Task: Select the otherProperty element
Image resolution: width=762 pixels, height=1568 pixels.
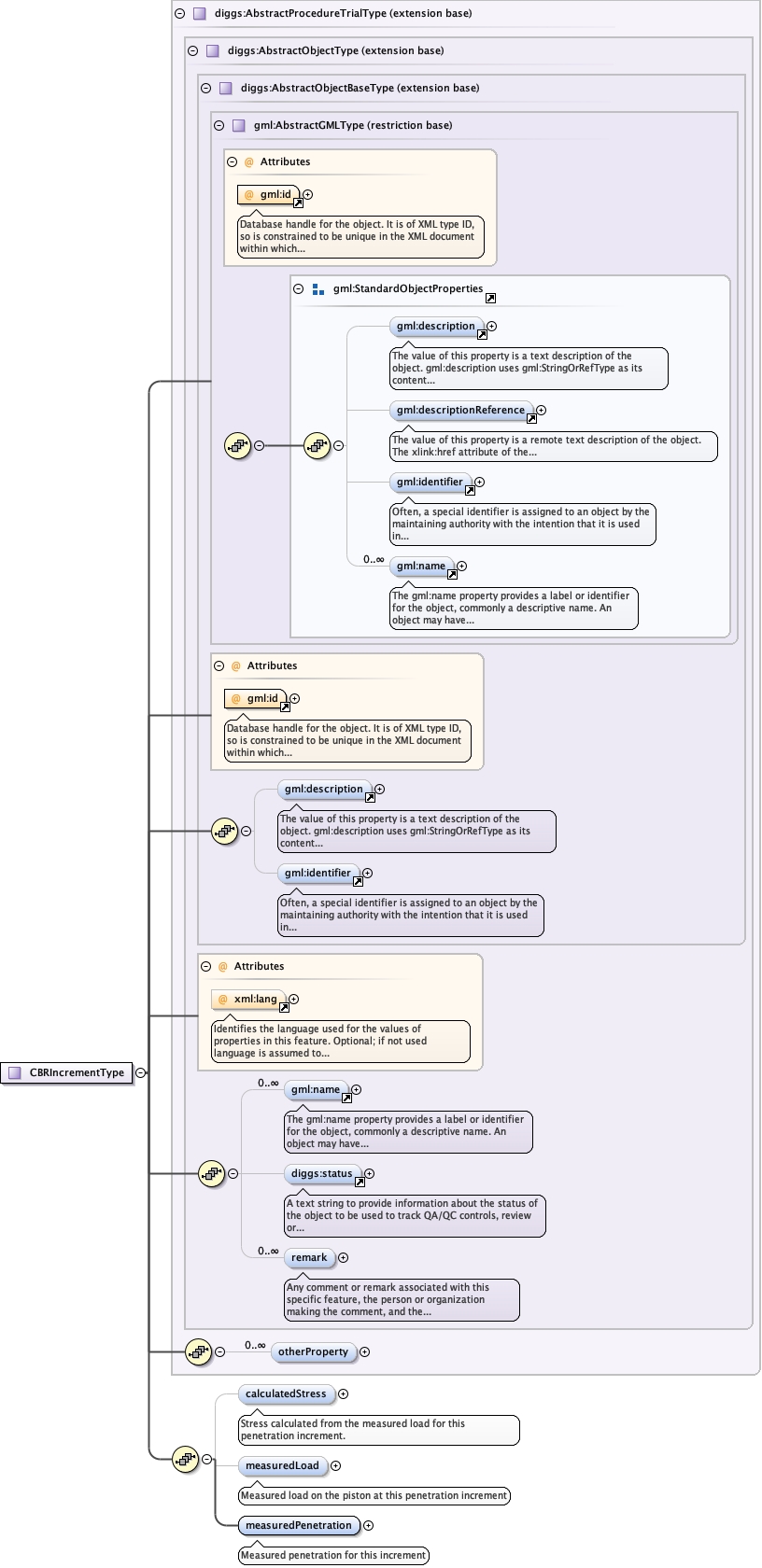Action: click(313, 1351)
